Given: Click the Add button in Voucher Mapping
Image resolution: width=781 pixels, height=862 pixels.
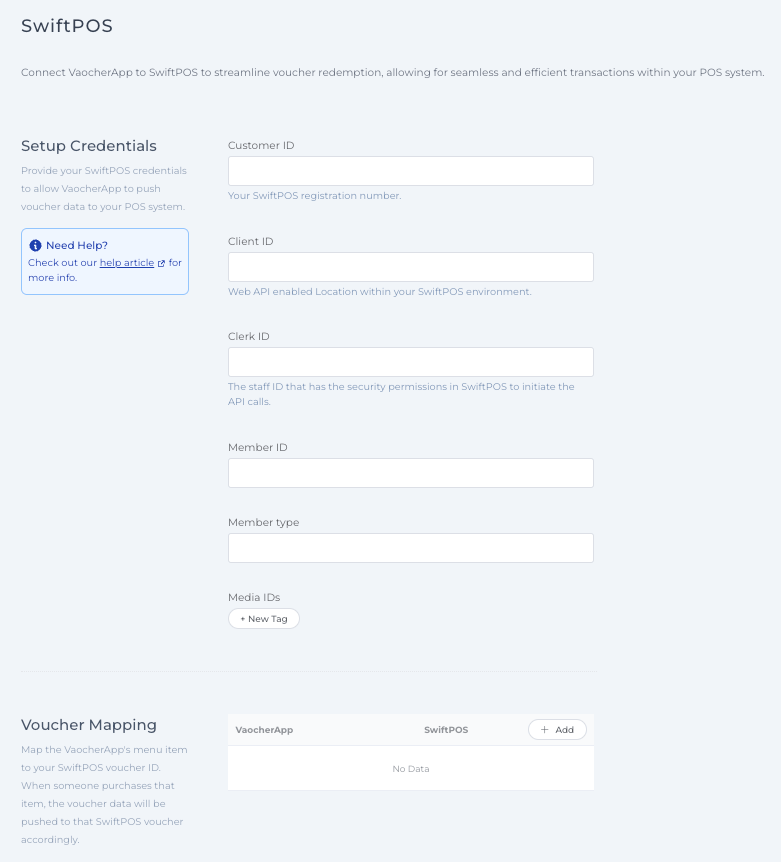Looking at the screenshot, I should tap(557, 729).
